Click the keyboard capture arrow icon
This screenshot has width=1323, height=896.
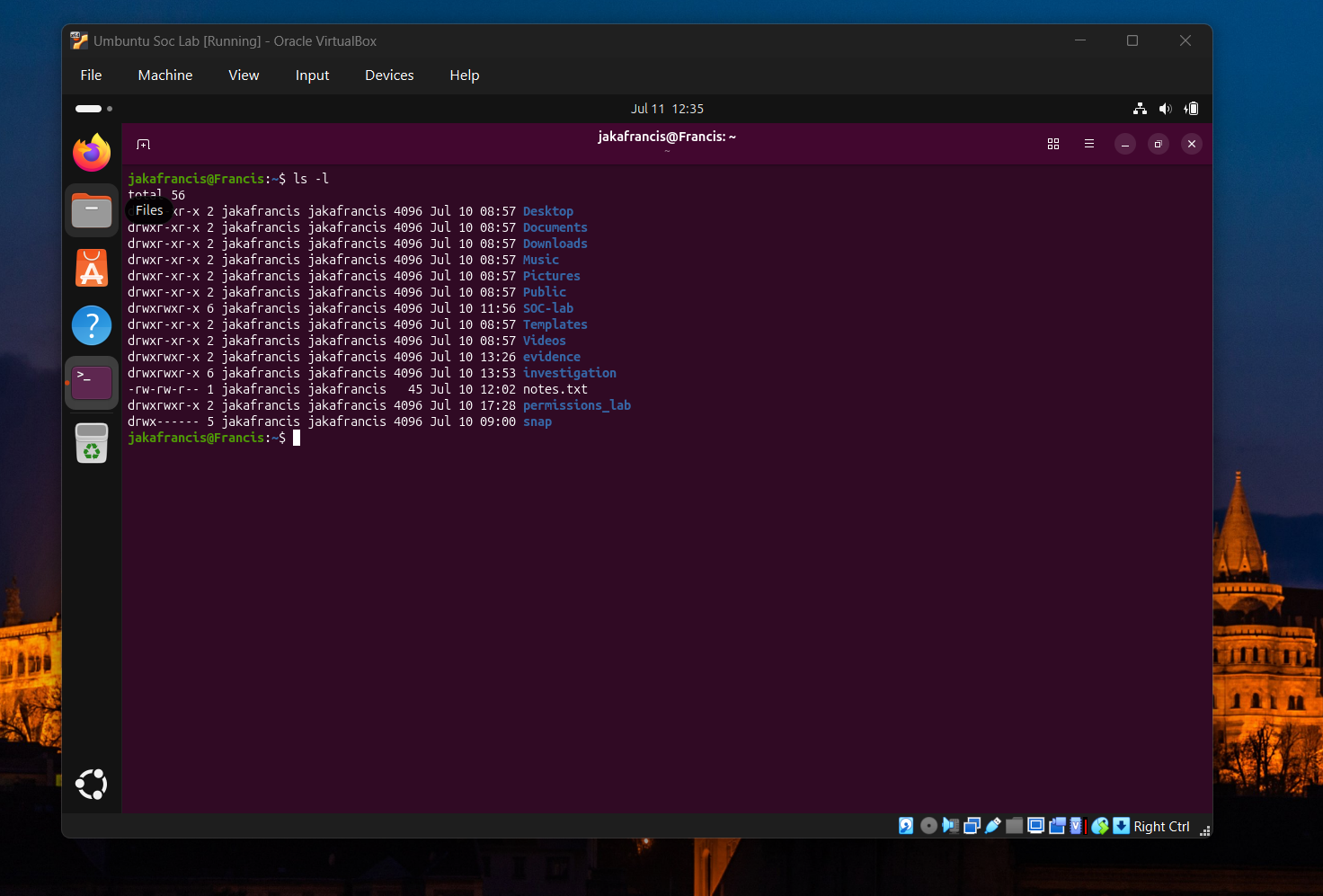[x=1121, y=826]
